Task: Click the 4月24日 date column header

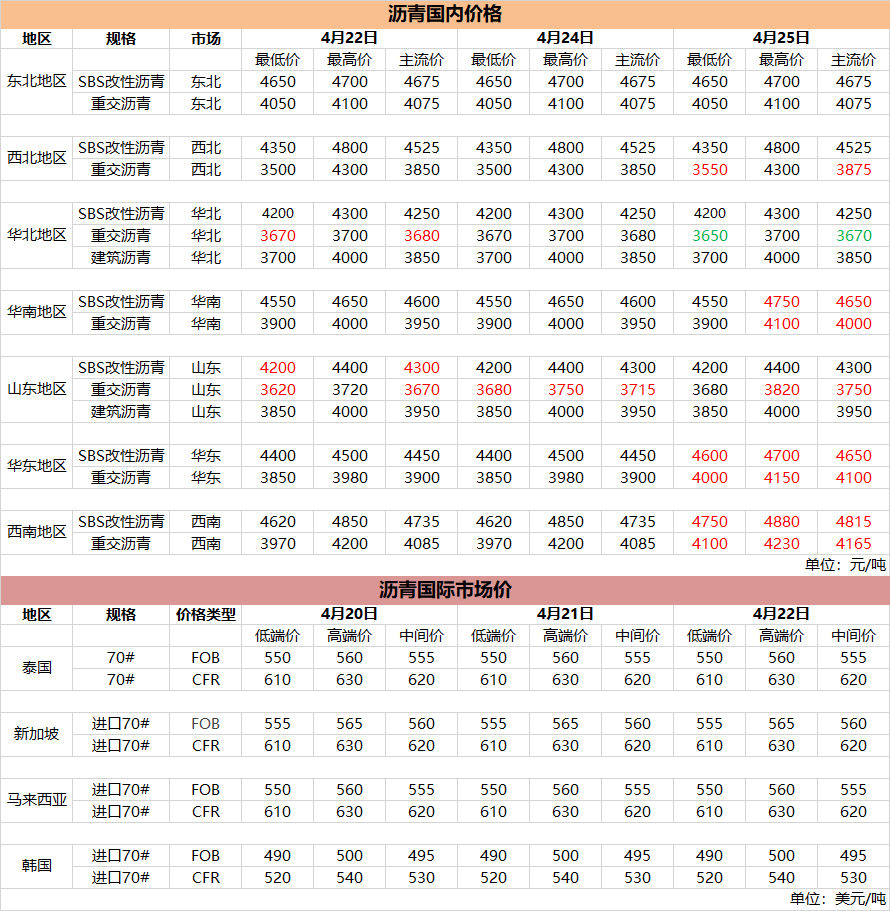Action: point(565,38)
